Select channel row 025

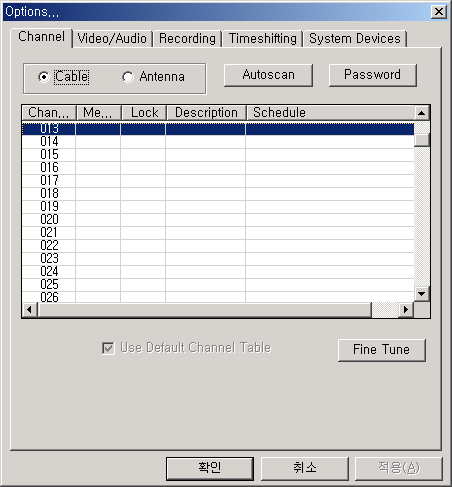coord(218,285)
